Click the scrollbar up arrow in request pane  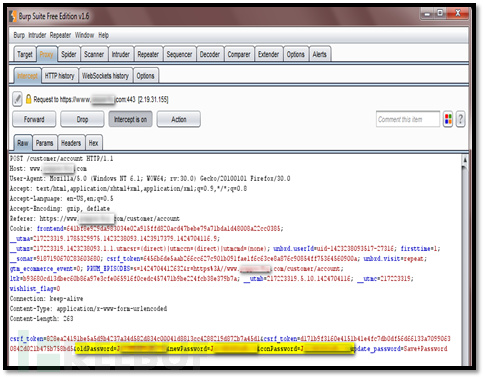pos(465,160)
